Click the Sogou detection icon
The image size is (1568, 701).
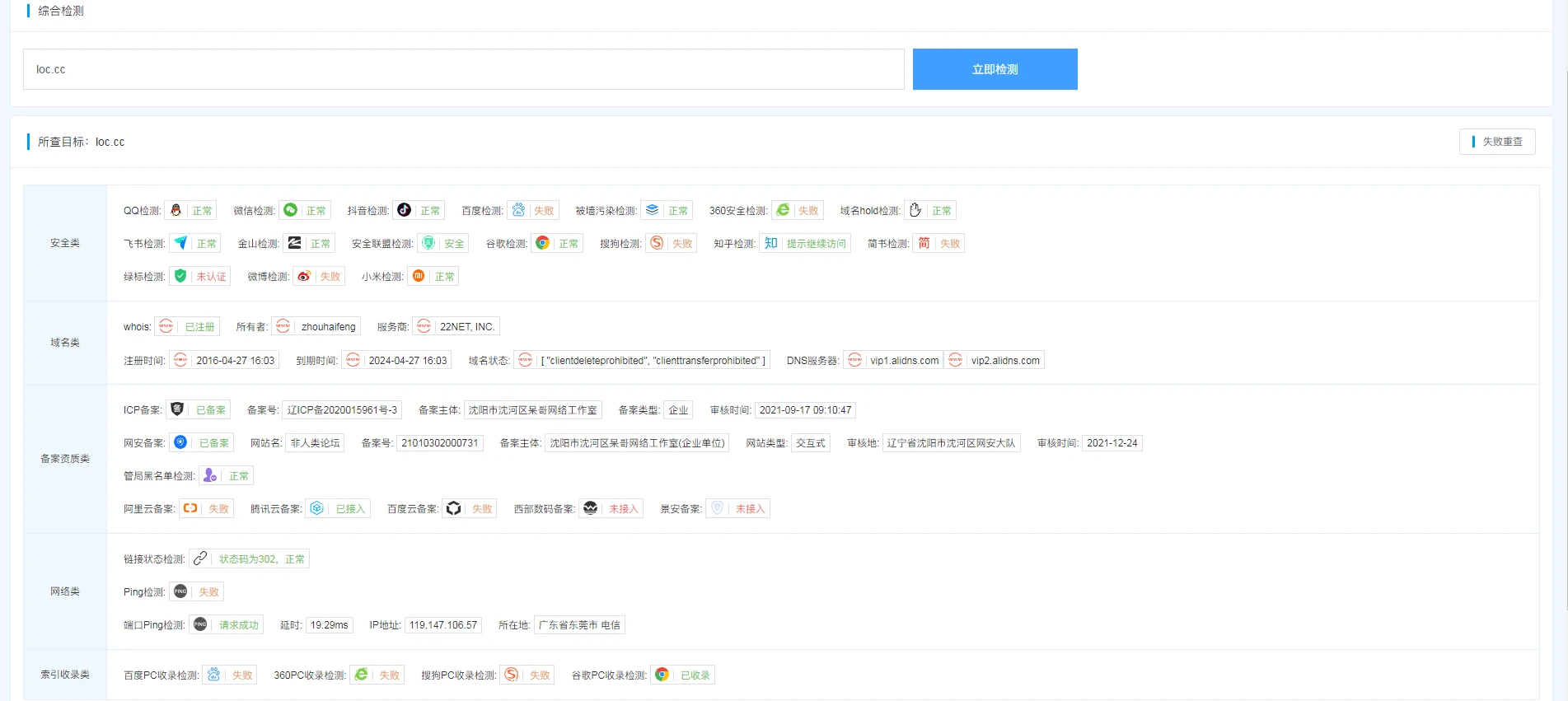click(657, 243)
